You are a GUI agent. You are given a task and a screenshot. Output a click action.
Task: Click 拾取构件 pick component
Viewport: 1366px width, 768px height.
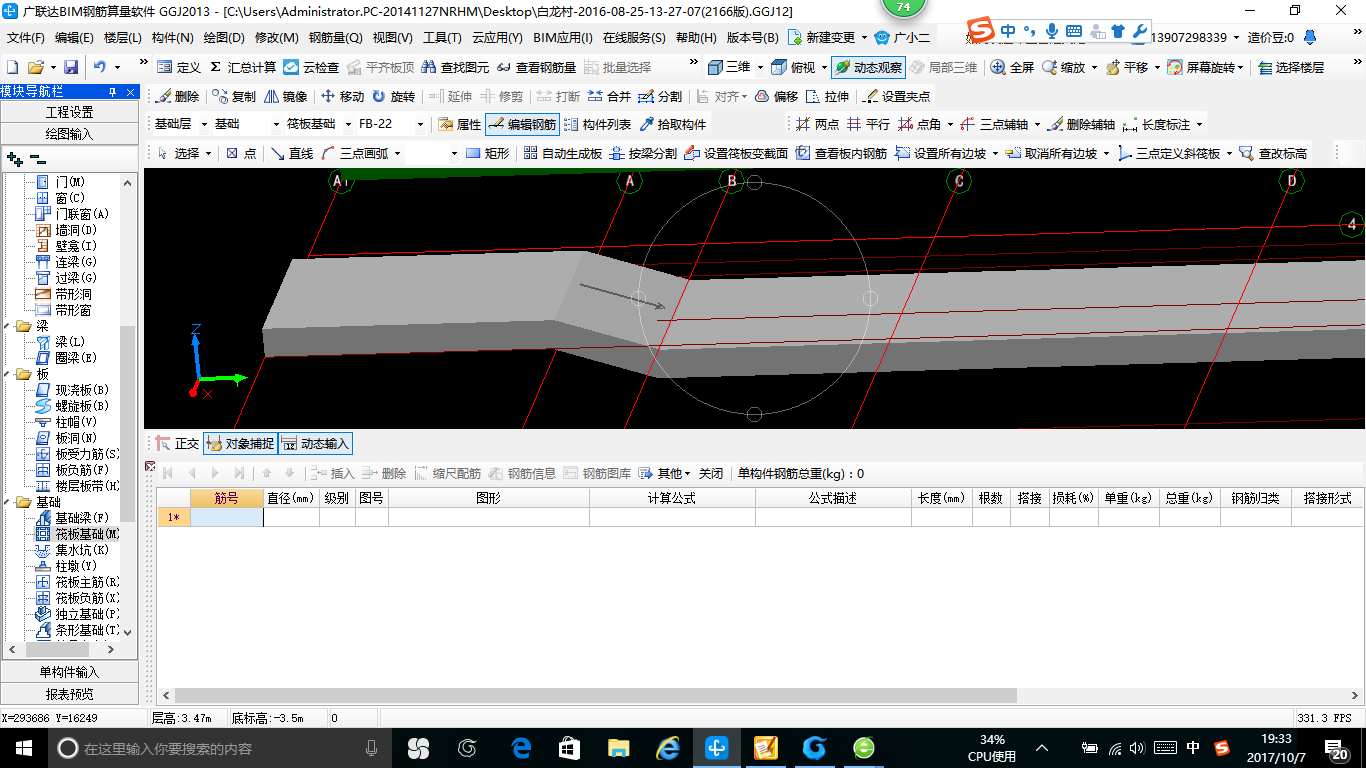673,124
